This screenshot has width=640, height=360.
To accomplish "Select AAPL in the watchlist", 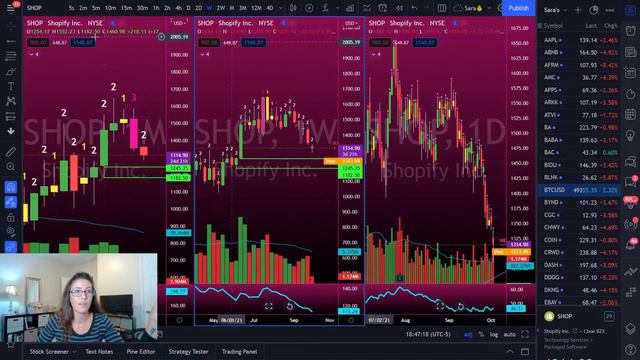I will [x=580, y=40].
